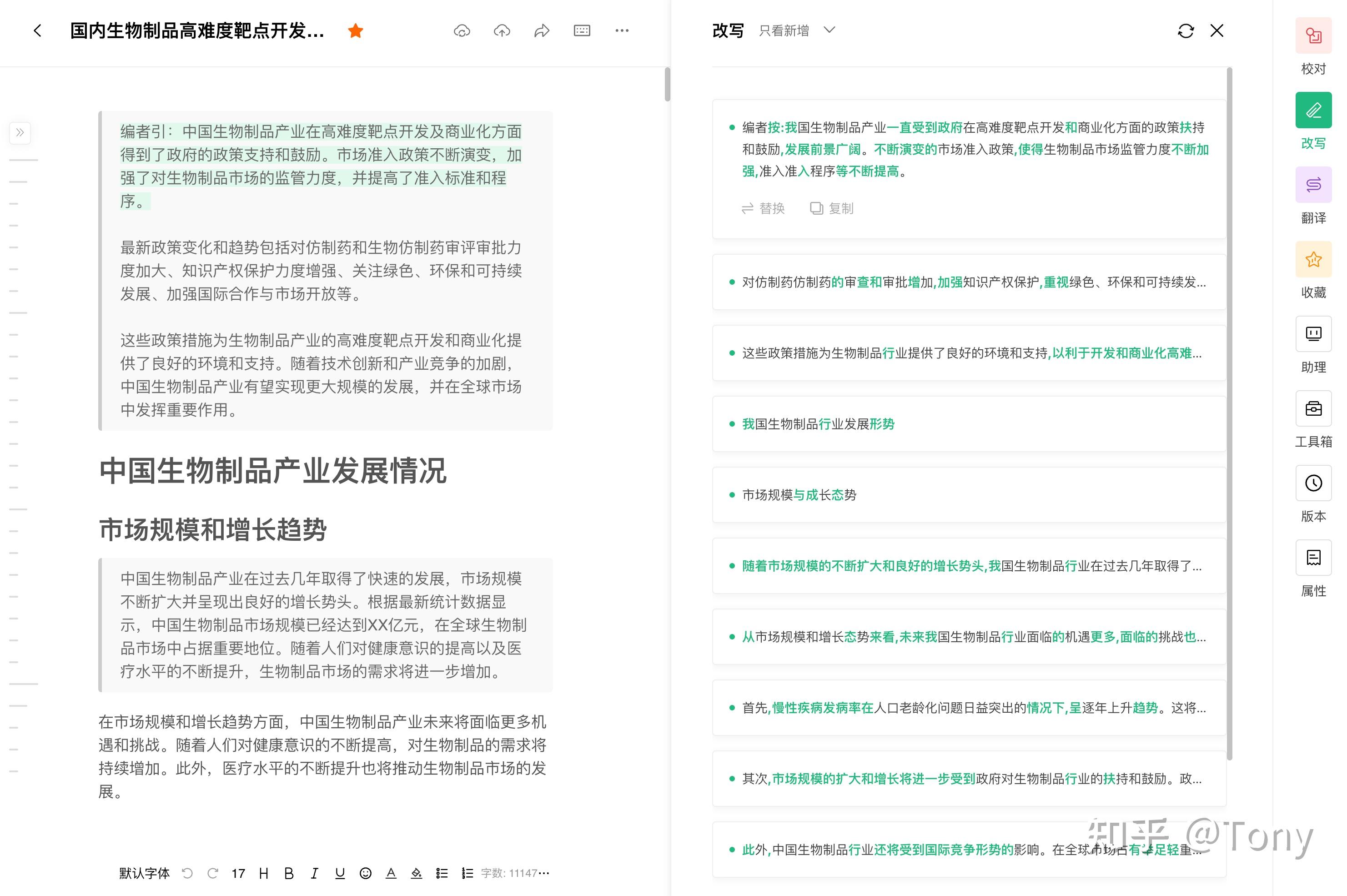Click the H heading button

tap(263, 873)
